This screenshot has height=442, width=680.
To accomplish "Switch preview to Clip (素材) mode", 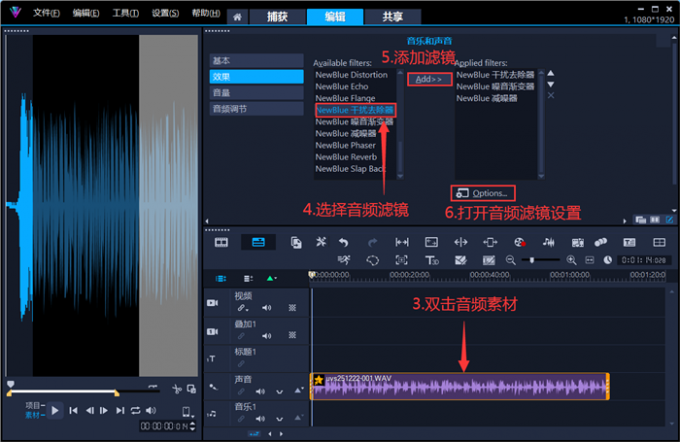I will (33, 415).
